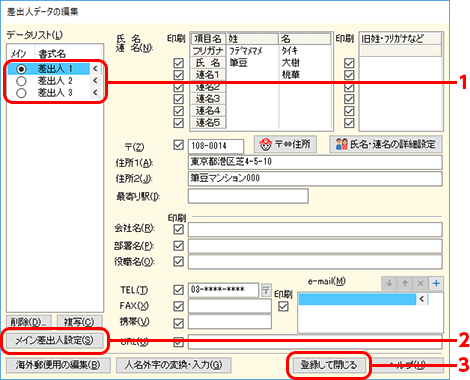Click the 住所2 field with 筆豆マンション000
The width and height of the screenshot is (470, 380).
pos(315,179)
